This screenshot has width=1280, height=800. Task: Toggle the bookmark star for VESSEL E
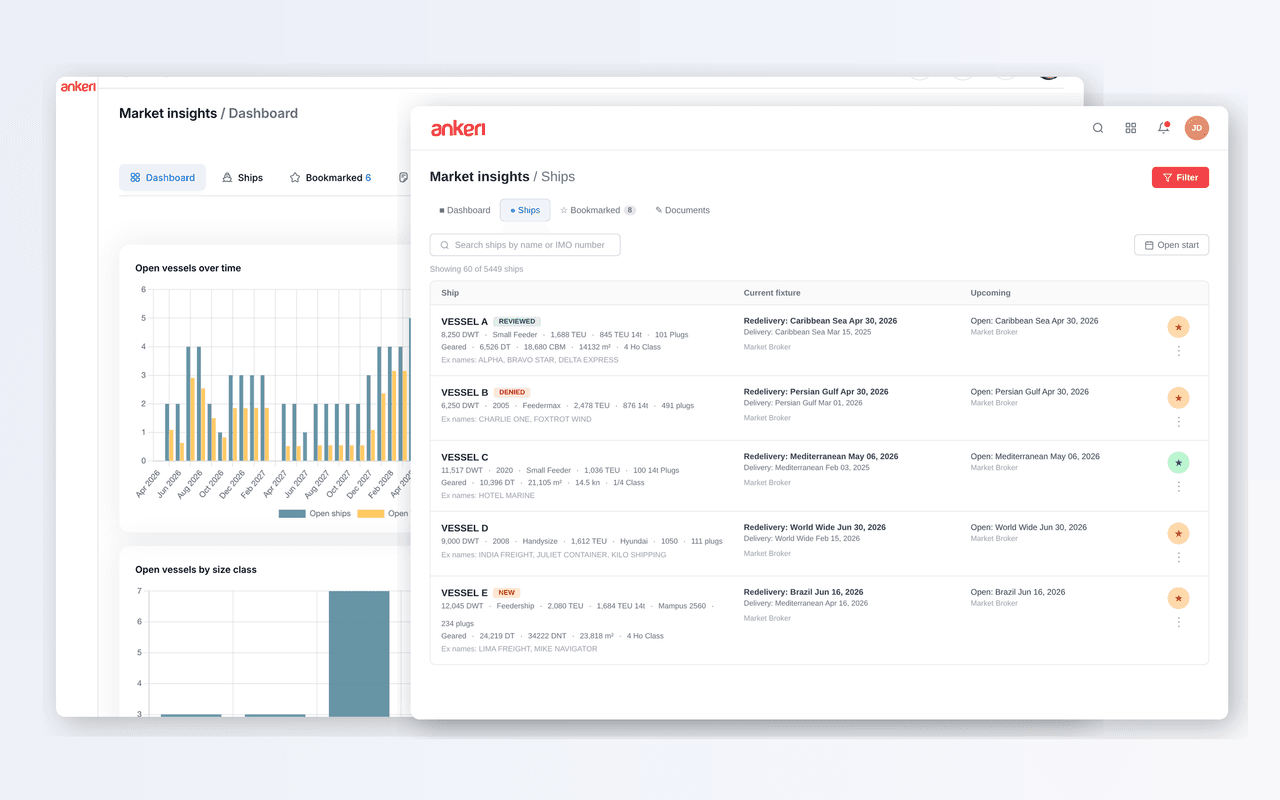point(1178,598)
